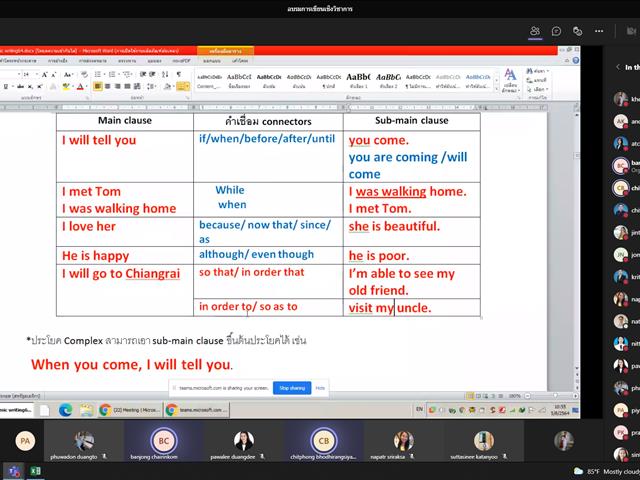
Task: Open the meeting chat icon
Action: pos(556,31)
